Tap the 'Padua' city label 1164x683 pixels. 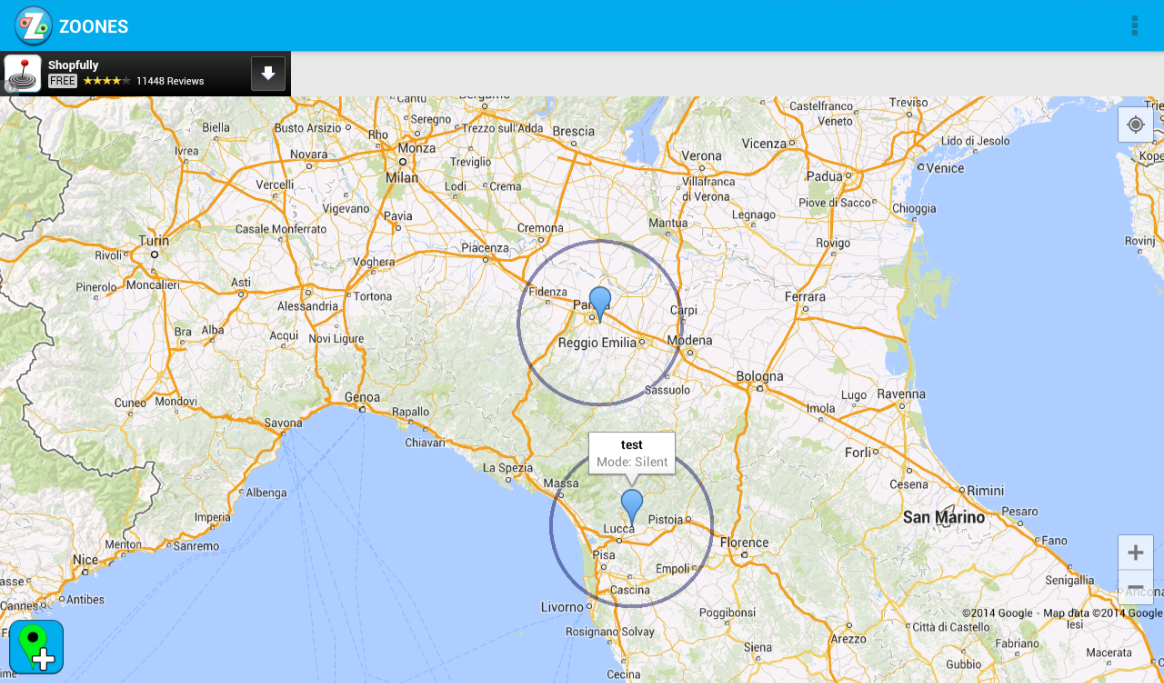click(824, 177)
